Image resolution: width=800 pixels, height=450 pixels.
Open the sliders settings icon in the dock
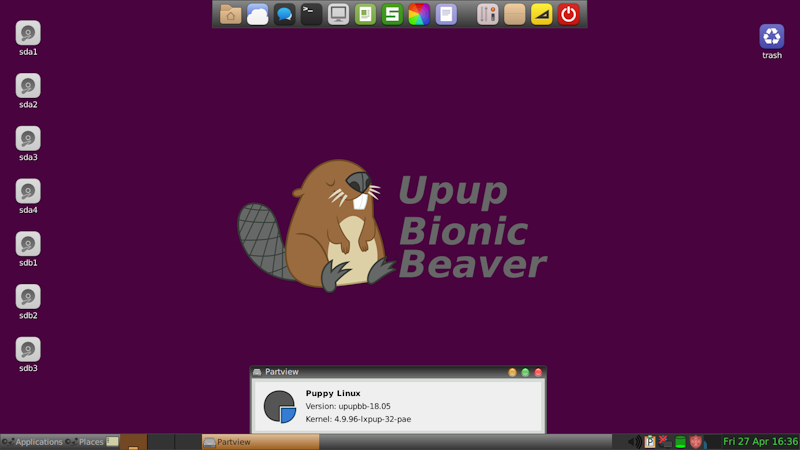pos(488,14)
